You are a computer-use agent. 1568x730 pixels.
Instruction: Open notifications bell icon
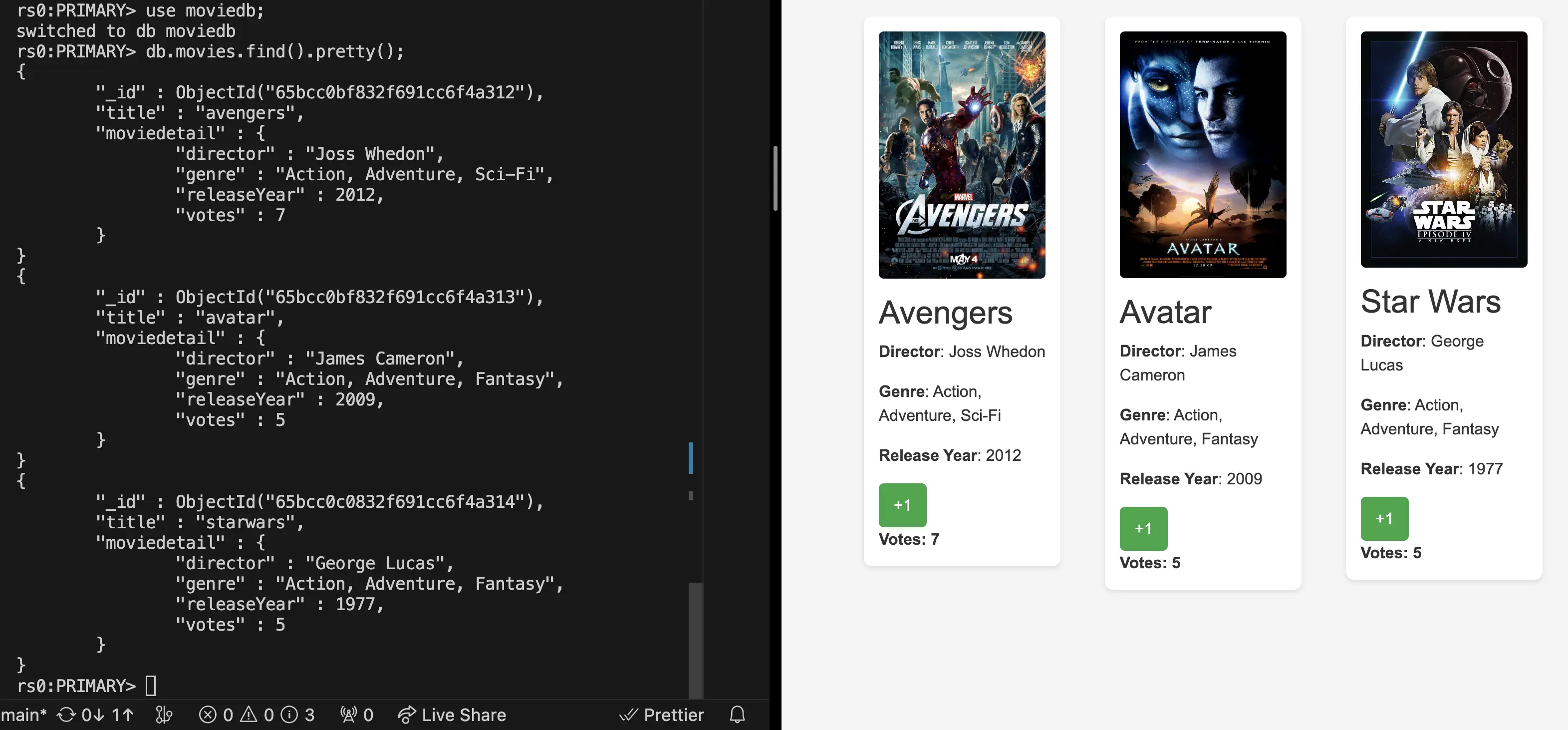coord(737,715)
